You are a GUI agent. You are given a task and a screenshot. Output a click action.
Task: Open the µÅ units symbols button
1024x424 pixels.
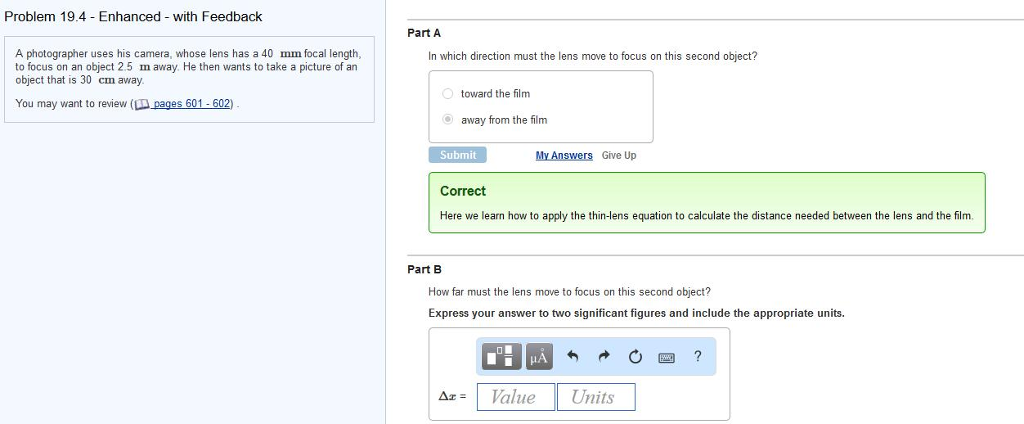coord(539,357)
